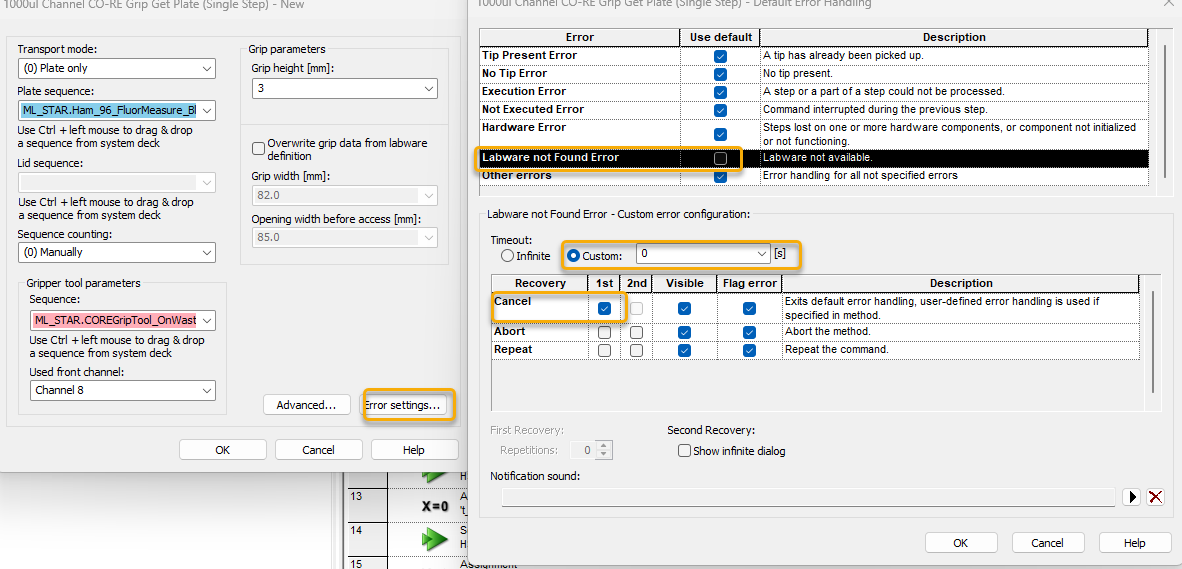The image size is (1182, 569).
Task: Expand the Custom timeout seconds dropdown
Action: coord(762,255)
